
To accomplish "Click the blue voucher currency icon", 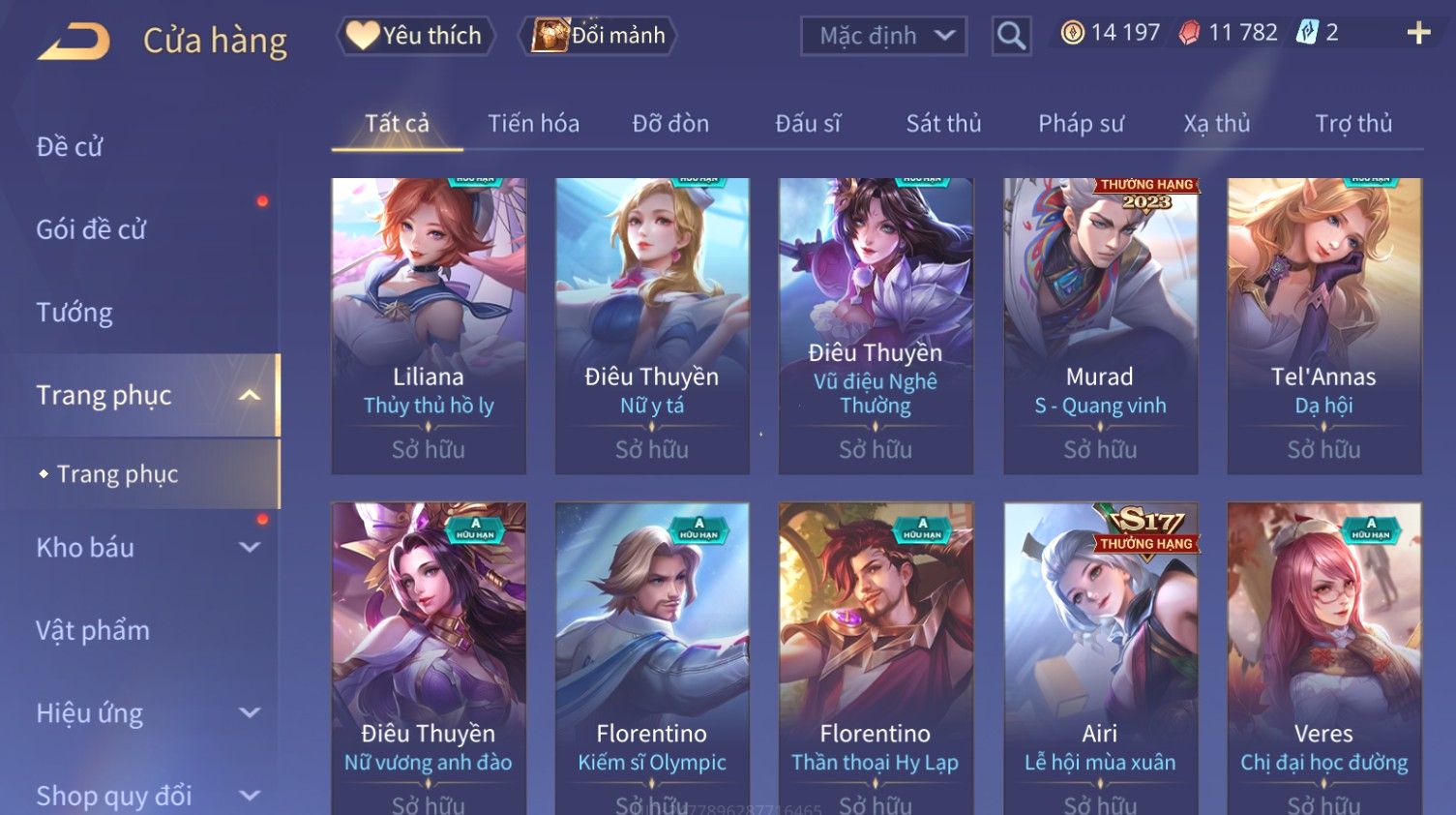I will 1307,33.
